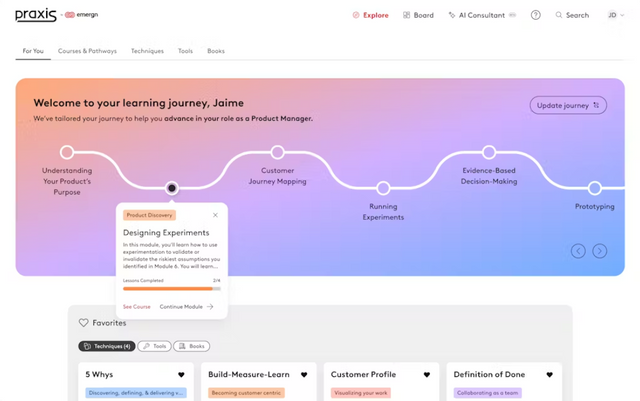Screen dimensions: 640x401
Task: Click Collaborating as a team tag
Action: (488, 393)
